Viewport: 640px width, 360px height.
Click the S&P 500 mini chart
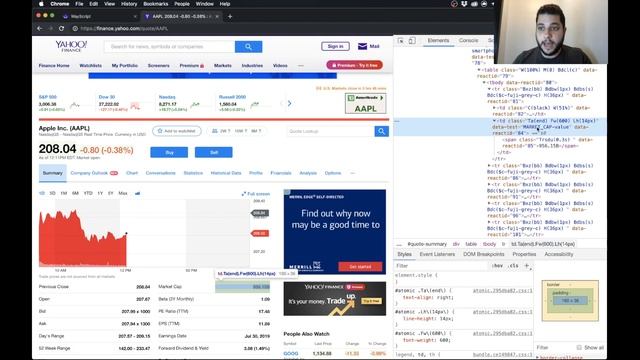[75, 105]
